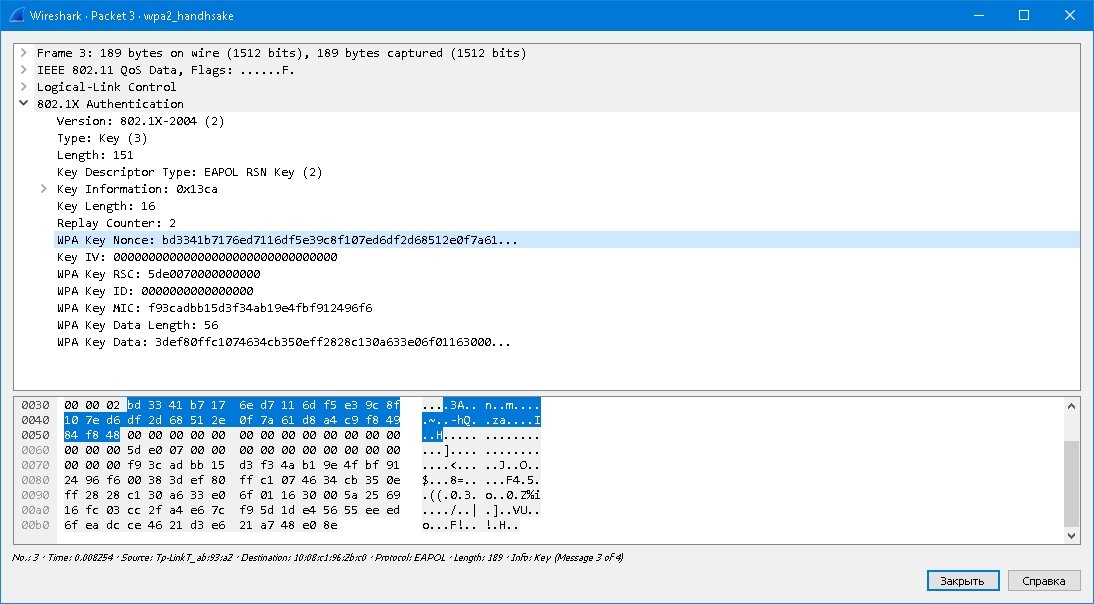This screenshot has height=604, width=1094.
Task: Click offset 0040 in hex dump
Action: tap(36, 420)
